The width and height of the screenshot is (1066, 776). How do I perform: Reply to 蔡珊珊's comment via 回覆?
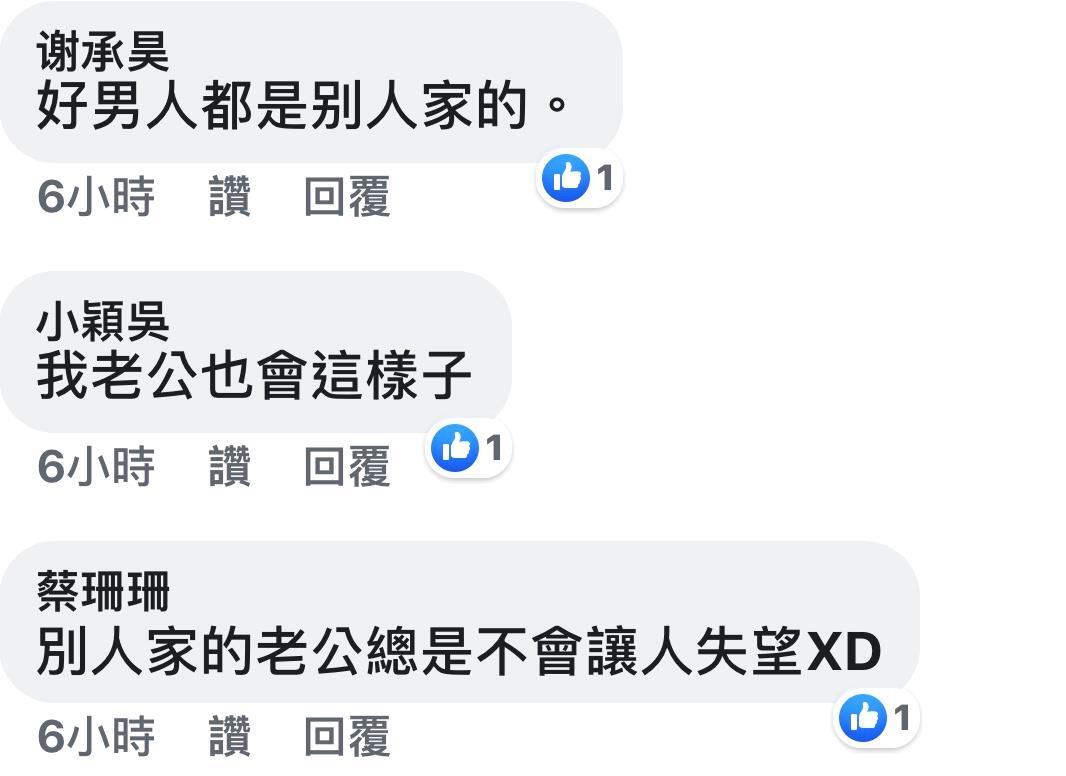(x=347, y=736)
